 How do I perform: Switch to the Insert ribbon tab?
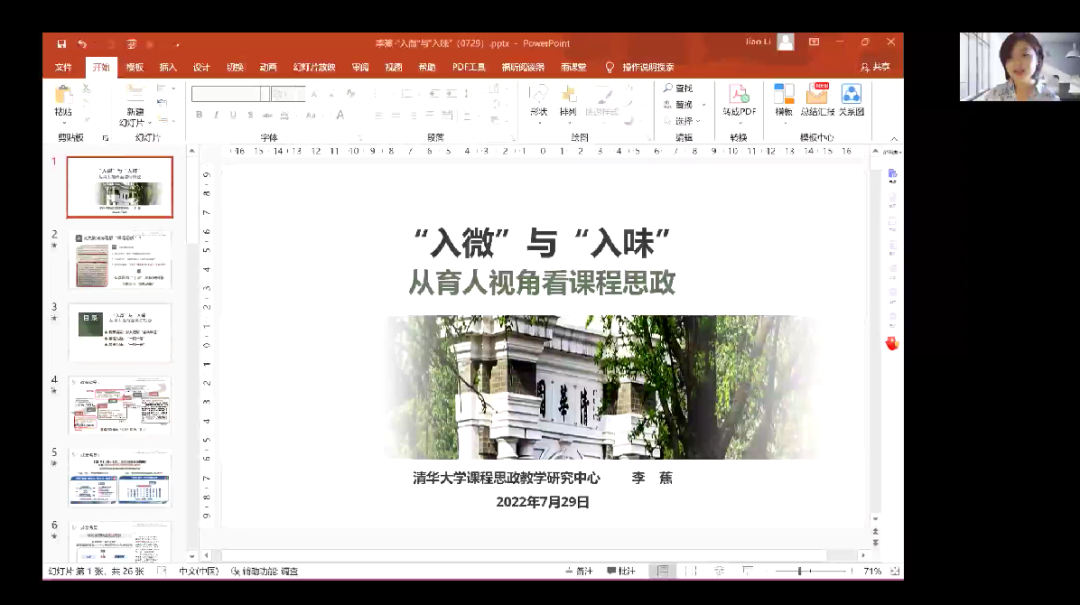coord(168,67)
